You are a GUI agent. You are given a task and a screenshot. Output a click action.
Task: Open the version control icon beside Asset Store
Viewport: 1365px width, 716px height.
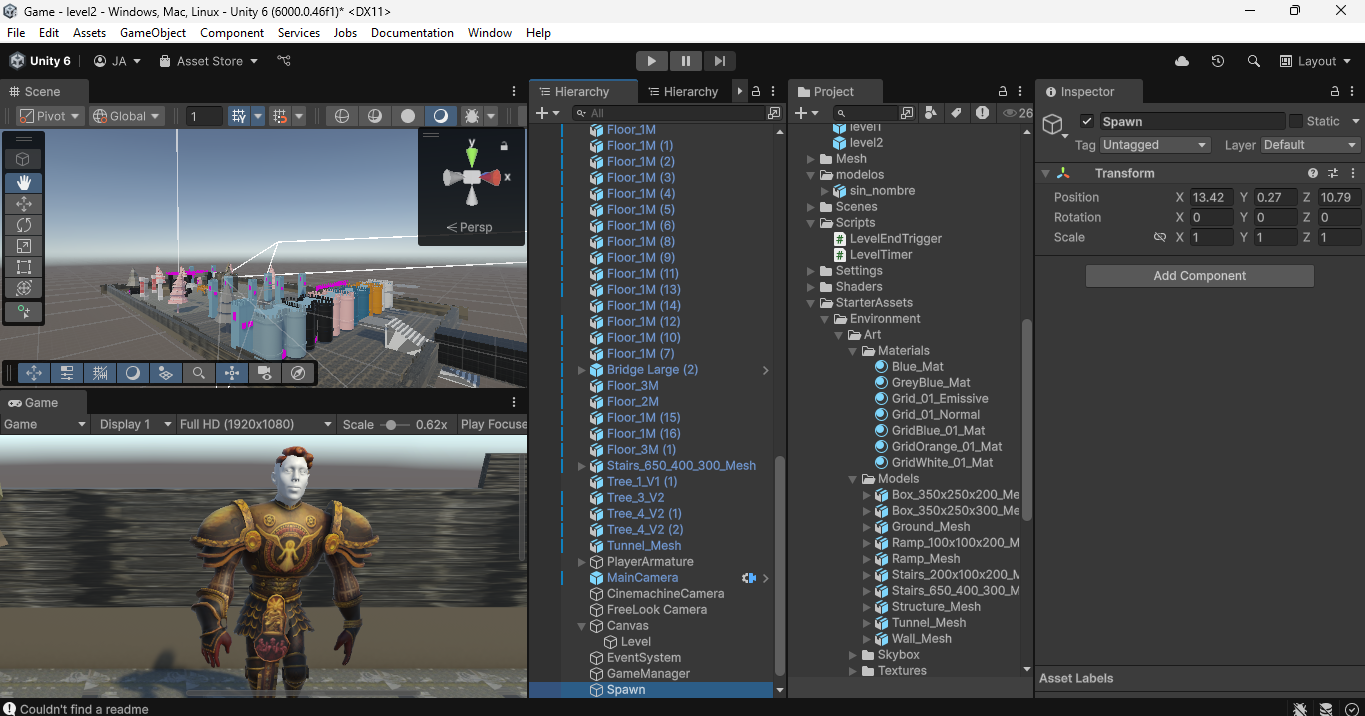click(x=284, y=61)
